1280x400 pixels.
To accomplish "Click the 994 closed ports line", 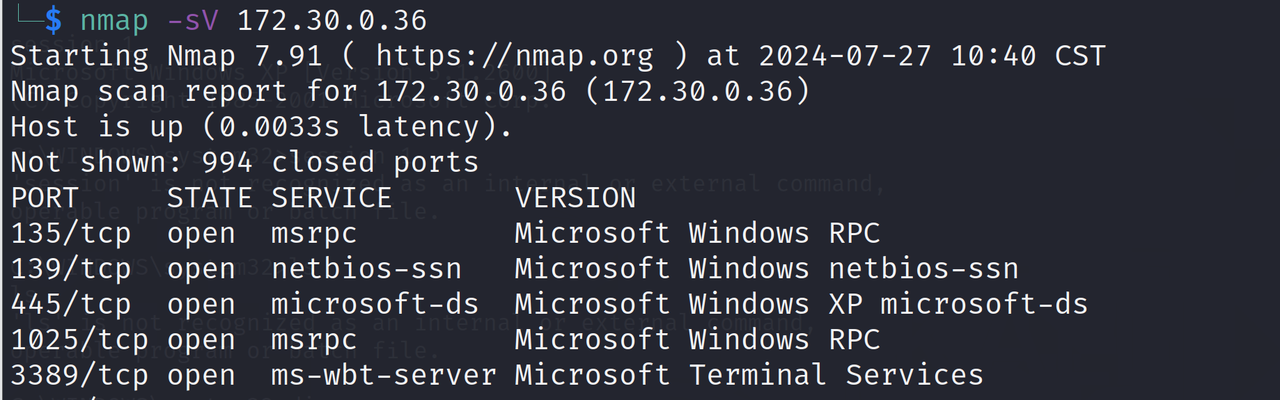I will [x=245, y=162].
